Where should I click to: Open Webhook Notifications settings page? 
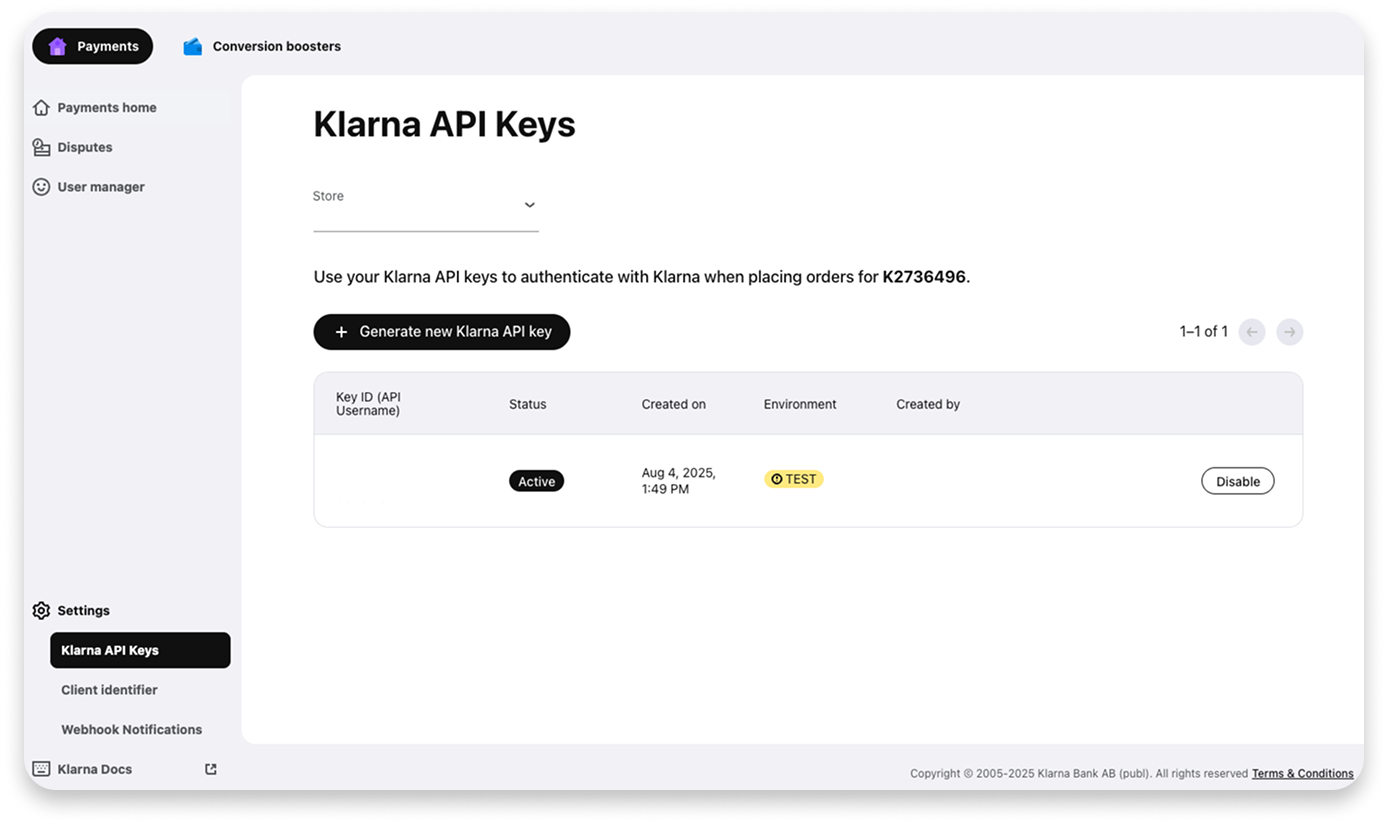131,730
